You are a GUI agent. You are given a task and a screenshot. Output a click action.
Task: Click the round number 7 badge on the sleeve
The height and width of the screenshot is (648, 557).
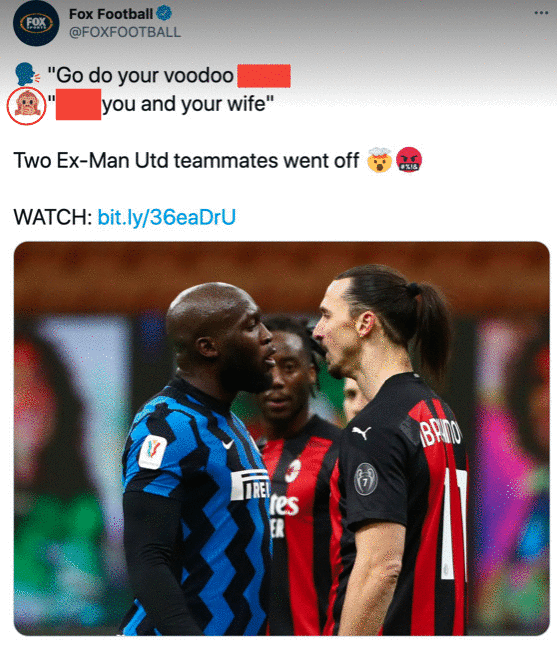[x=366, y=479]
